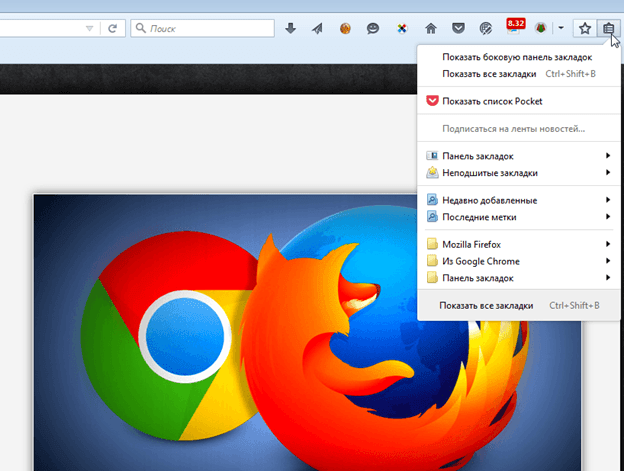
Task: Expand the Mozilla Firefox folder arrow
Action: [x=608, y=244]
